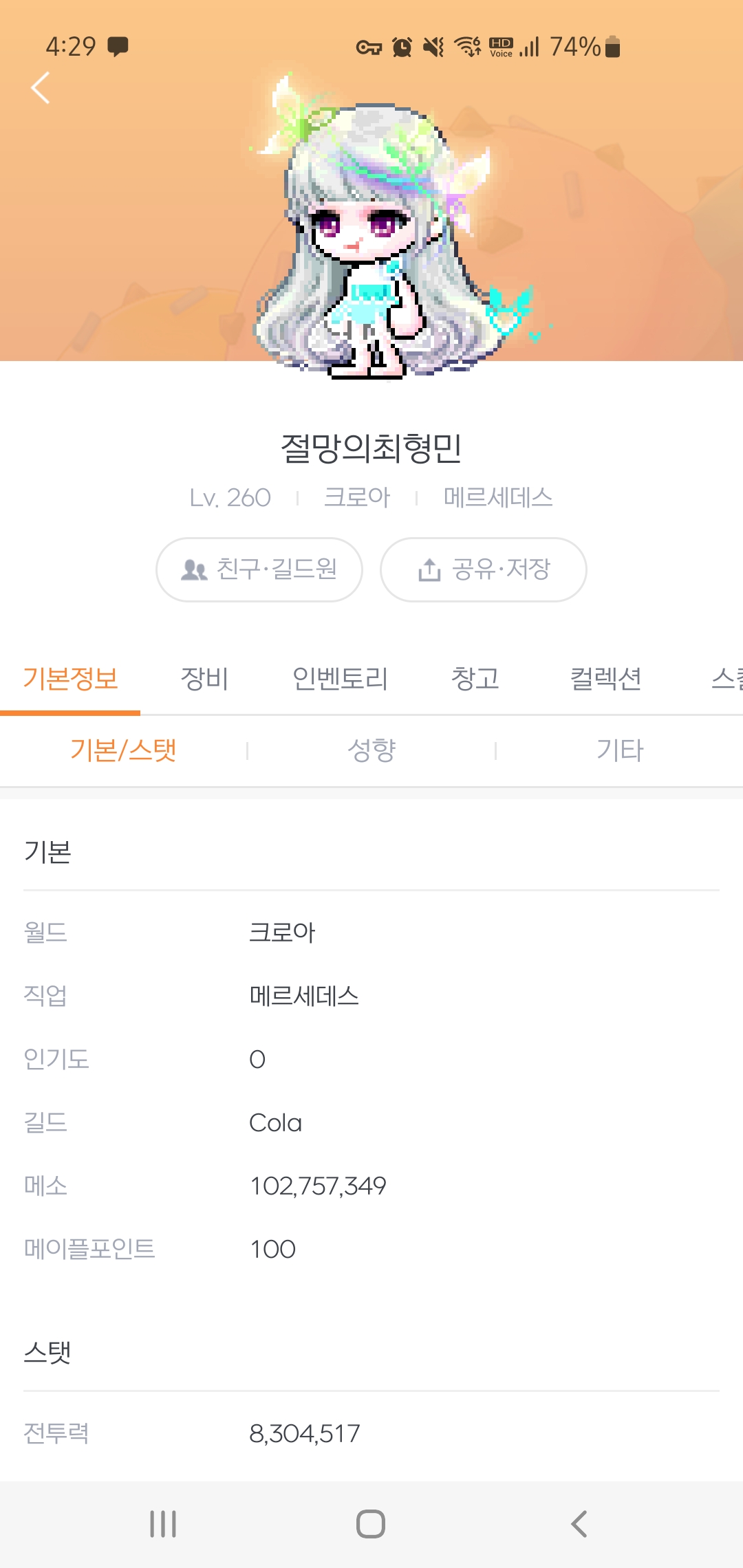This screenshot has height=1568, width=743.
Task: Switch to the 장비 tab
Action: pos(204,679)
